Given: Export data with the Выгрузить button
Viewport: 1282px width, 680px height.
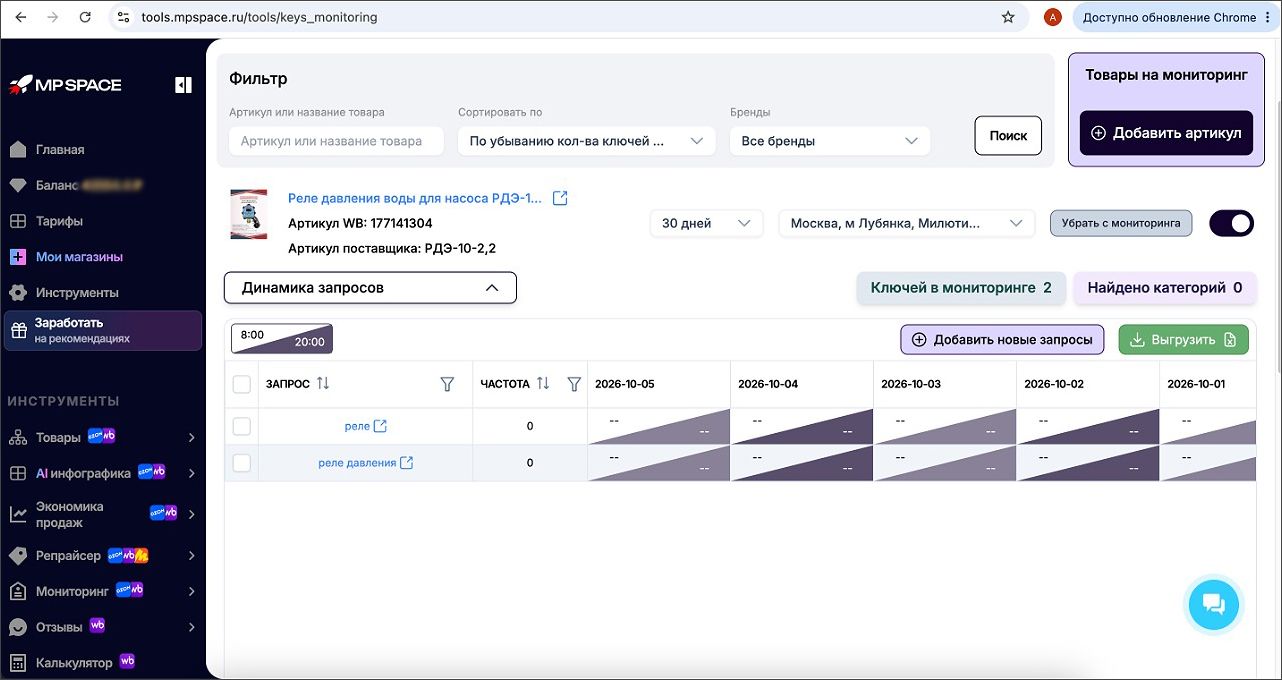Looking at the screenshot, I should [1184, 339].
